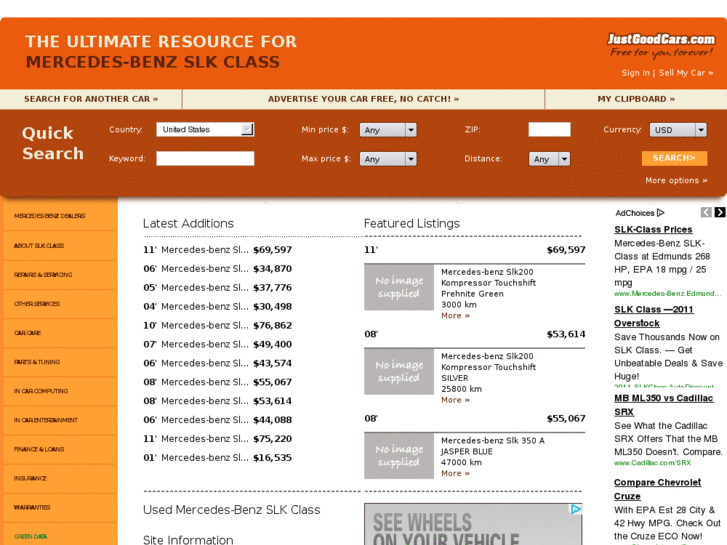This screenshot has height=545, width=727.
Task: Open the JustGoodCars.com logo
Action: coord(661,40)
